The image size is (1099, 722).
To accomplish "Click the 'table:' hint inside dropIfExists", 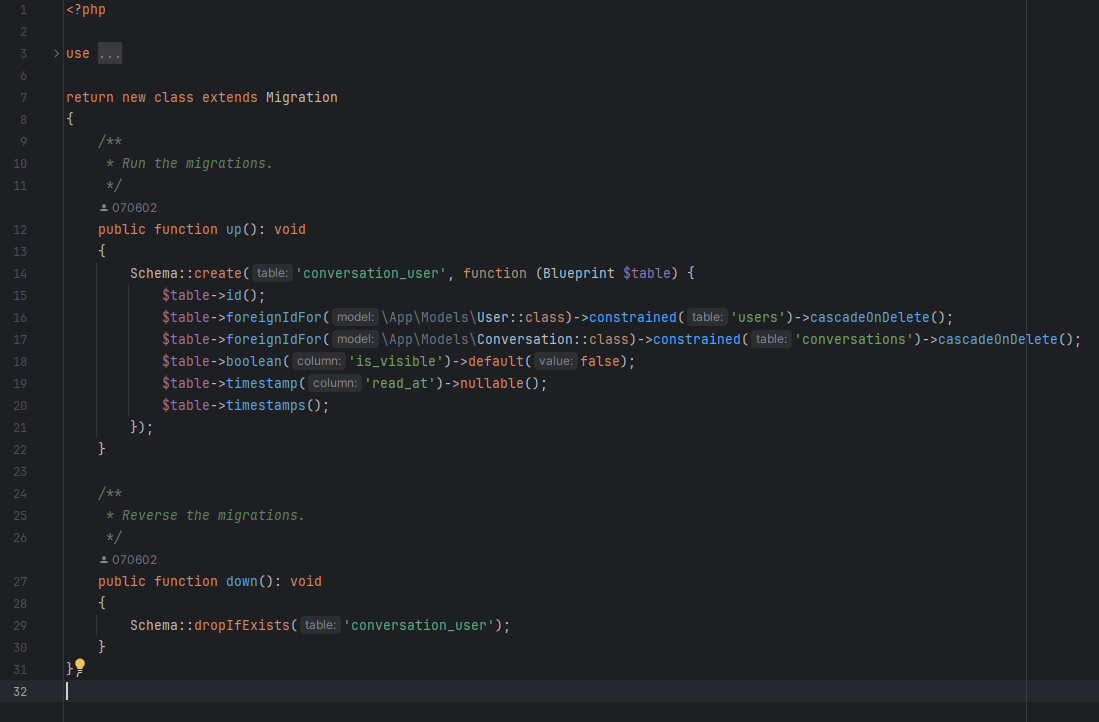I will coord(320,625).
